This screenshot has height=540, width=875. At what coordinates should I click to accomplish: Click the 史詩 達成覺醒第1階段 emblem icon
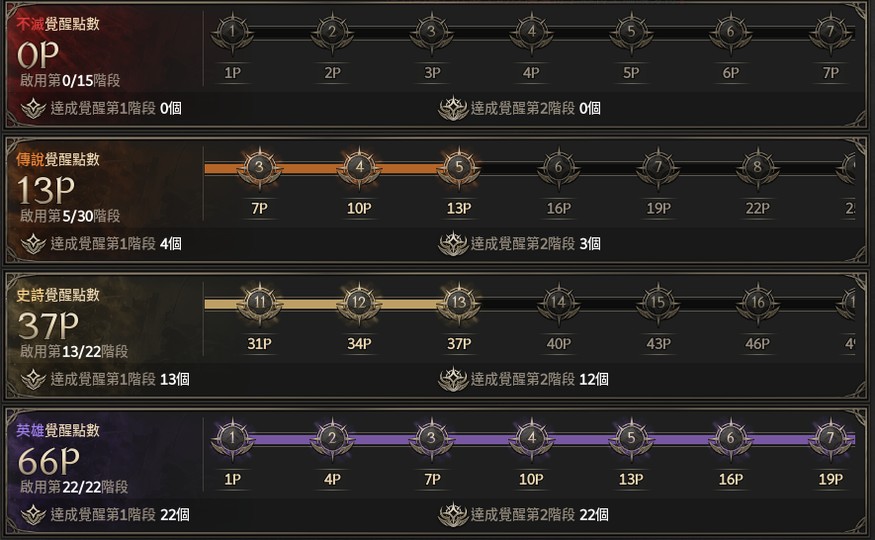coord(33,379)
